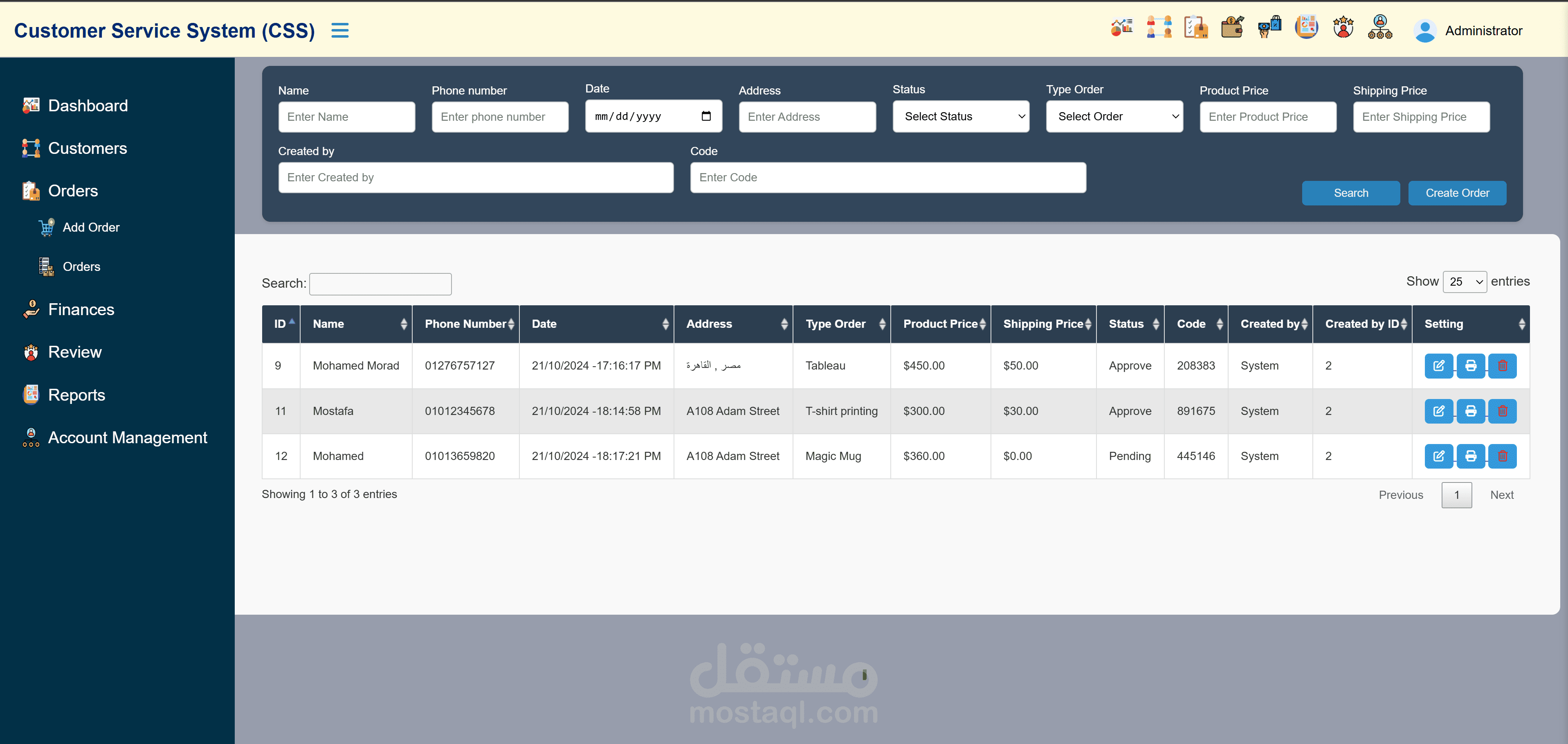This screenshot has width=1568, height=744.
Task: Edit the Mostafa order using the pencil icon
Action: (1439, 411)
